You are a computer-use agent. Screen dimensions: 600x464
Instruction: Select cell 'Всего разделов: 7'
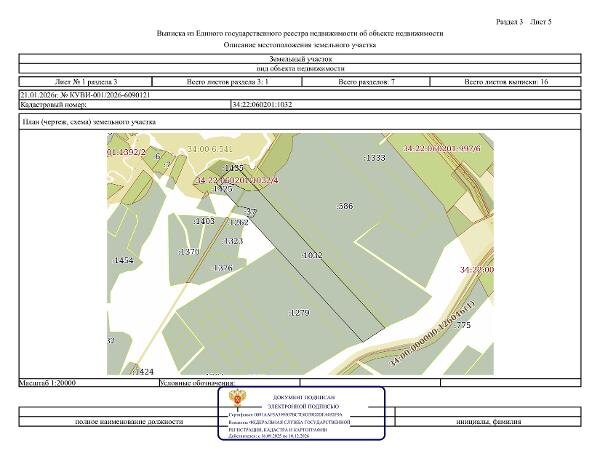tap(366, 81)
